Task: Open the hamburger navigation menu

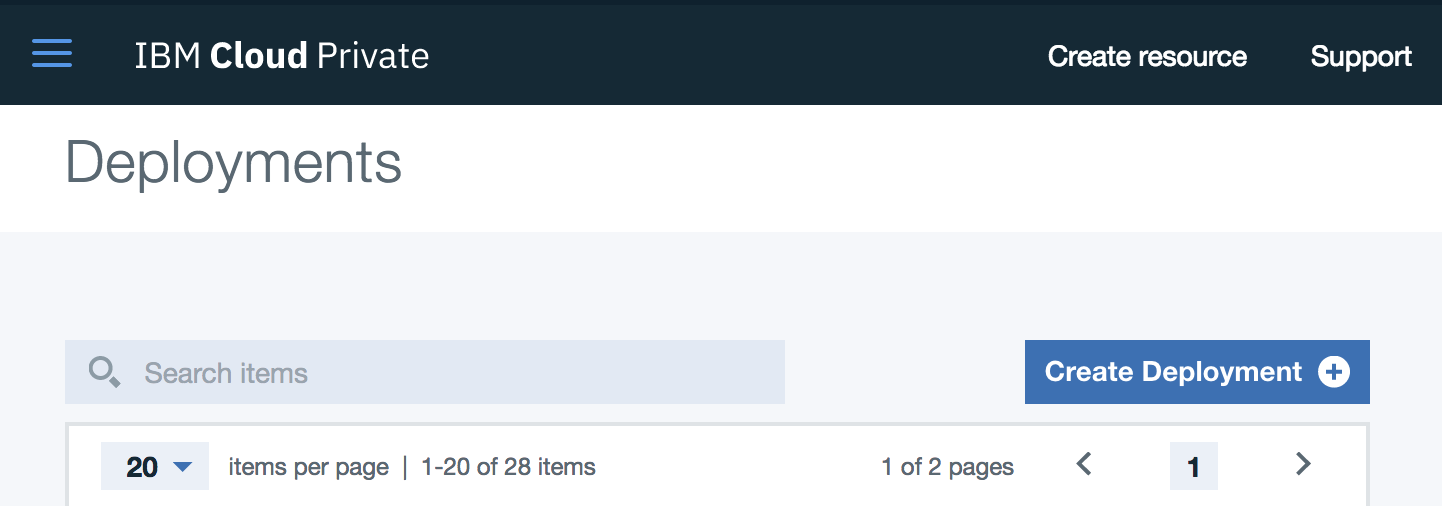Action: pos(52,53)
